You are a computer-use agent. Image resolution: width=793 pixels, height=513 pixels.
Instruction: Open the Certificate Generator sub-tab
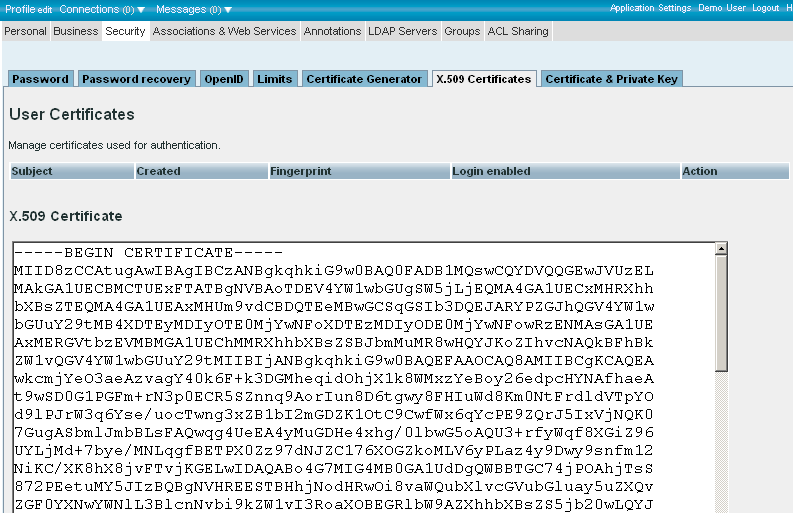coord(364,79)
